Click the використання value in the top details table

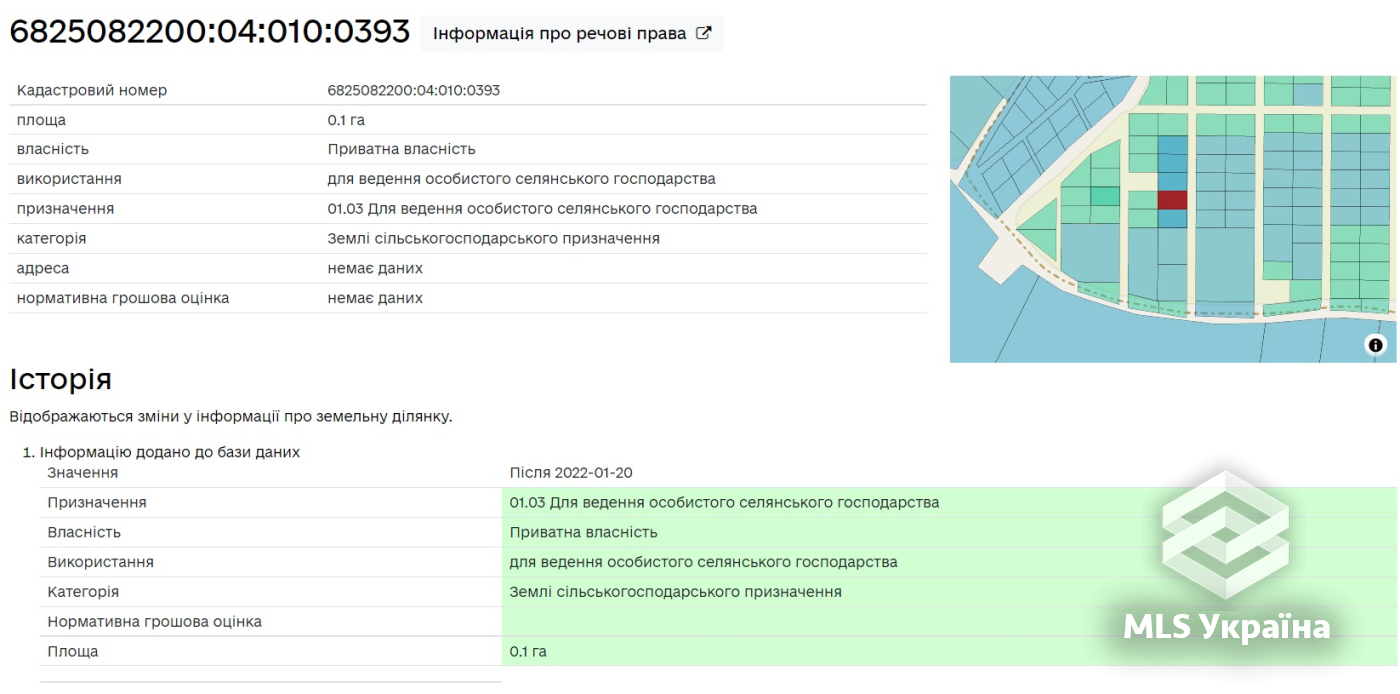coord(522,179)
